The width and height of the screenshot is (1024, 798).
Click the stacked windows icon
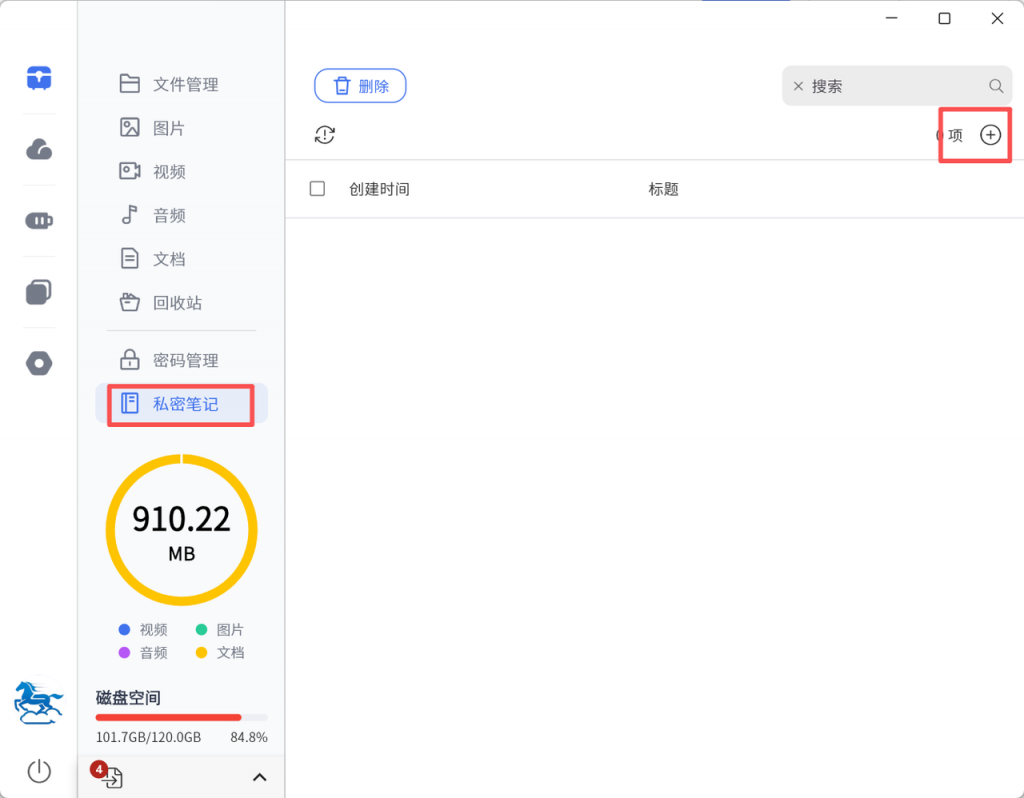click(39, 292)
